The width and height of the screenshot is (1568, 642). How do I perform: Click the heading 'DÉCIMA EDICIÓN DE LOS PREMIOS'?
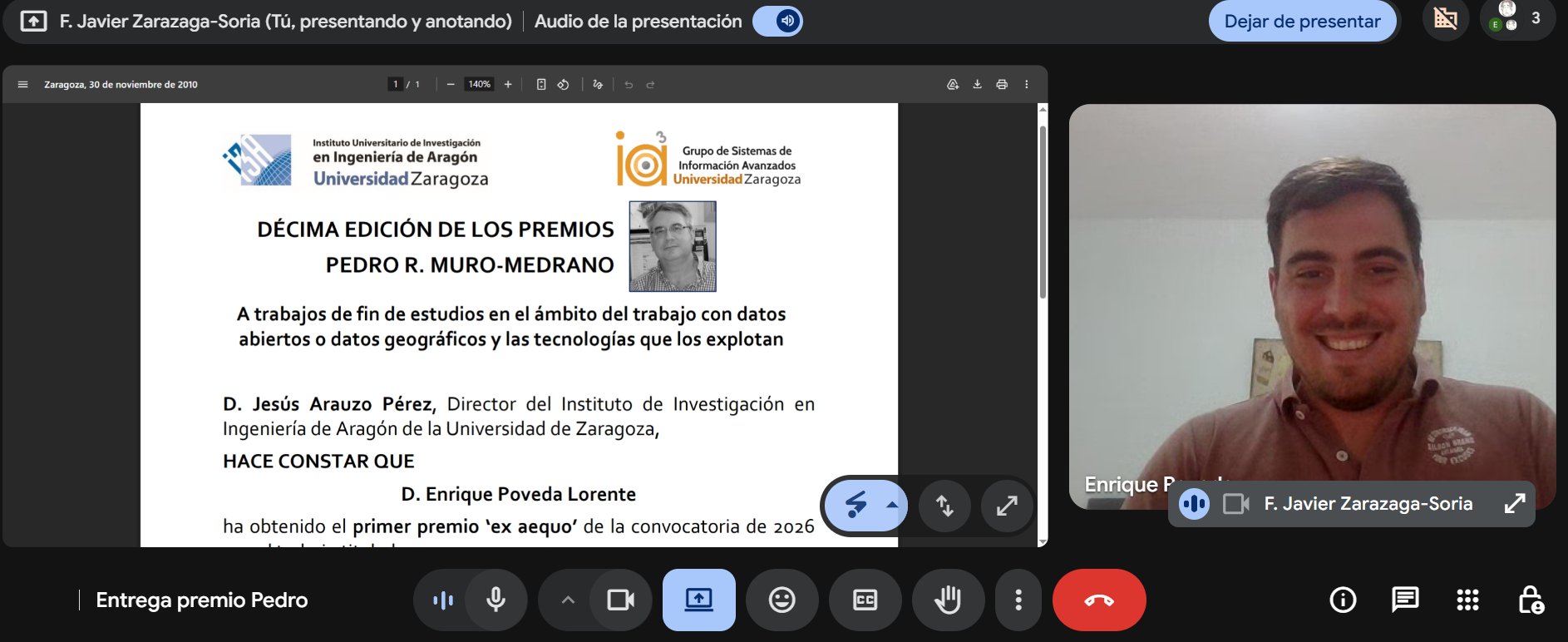coord(436,229)
